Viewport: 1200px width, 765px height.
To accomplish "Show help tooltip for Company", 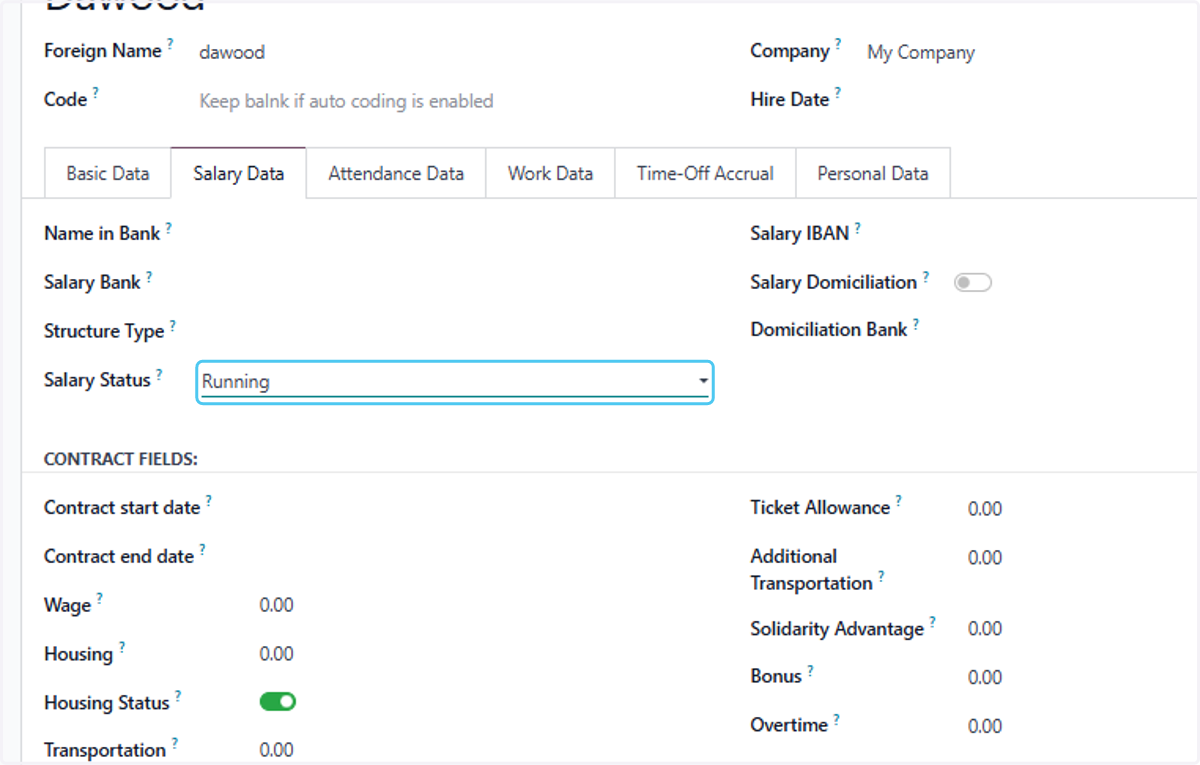I will [x=838, y=44].
